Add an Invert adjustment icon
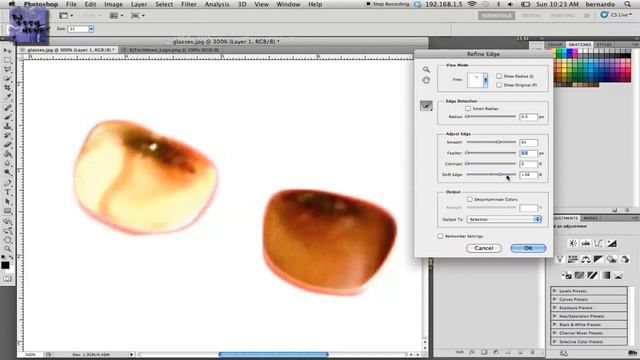Image resolution: width=640 pixels, height=360 pixels. point(567,276)
